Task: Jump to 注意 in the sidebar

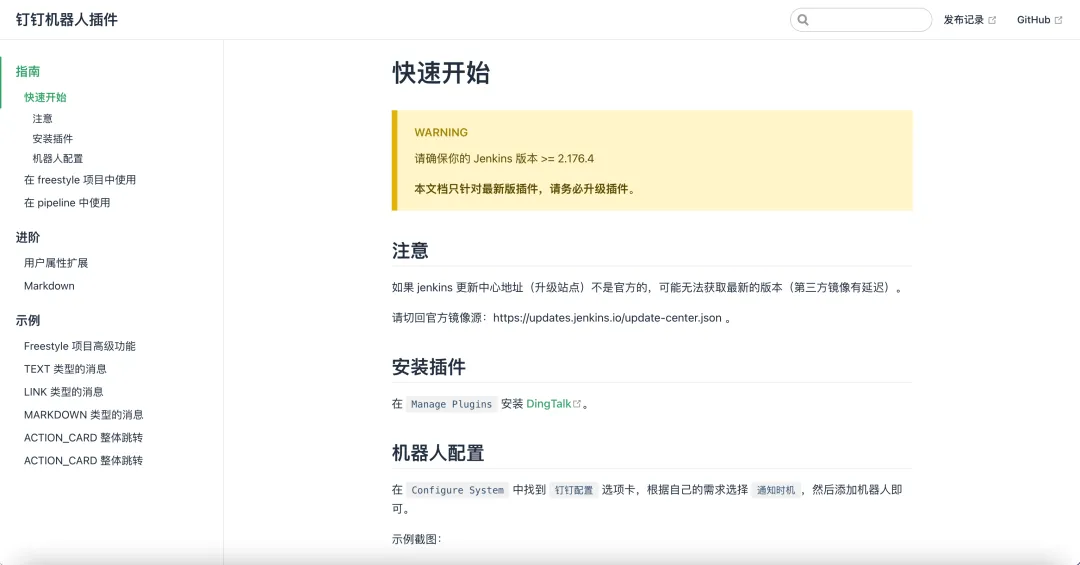Action: 43,119
